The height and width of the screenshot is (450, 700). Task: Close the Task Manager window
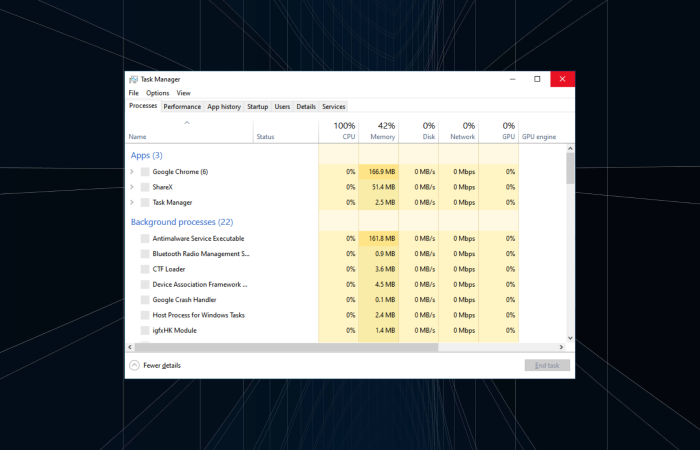[562, 79]
